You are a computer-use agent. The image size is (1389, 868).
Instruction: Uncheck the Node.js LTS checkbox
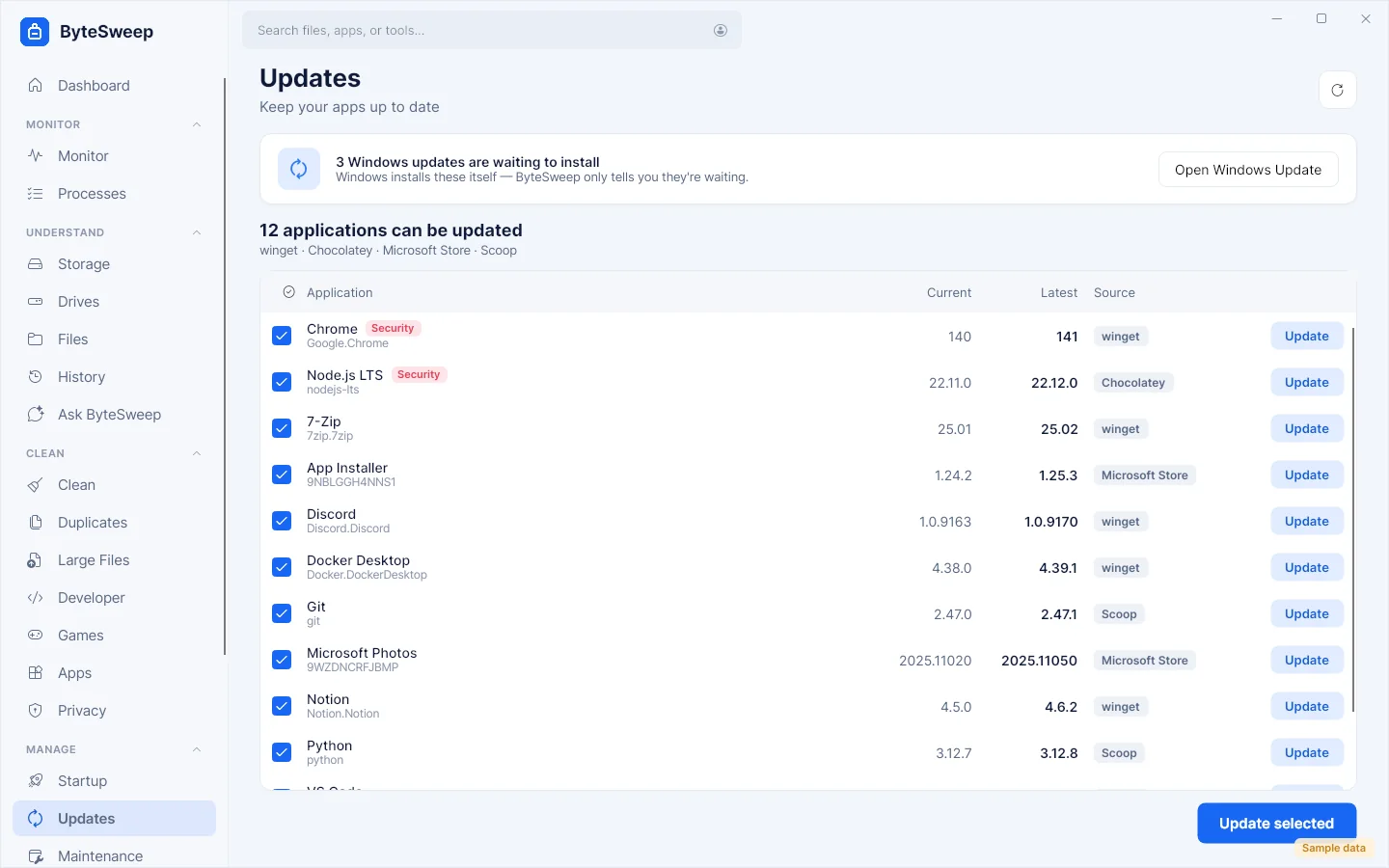282,382
